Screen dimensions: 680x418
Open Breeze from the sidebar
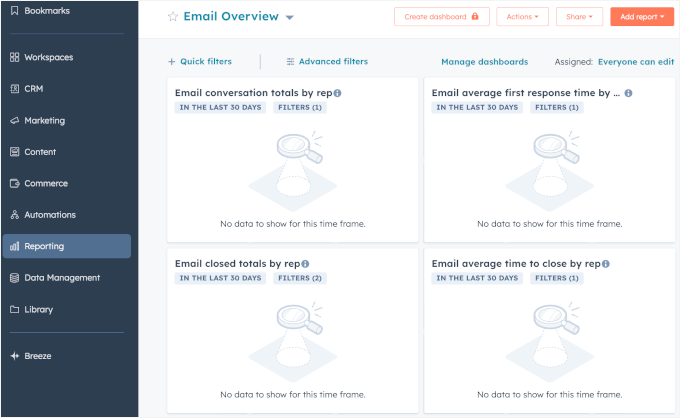click(x=38, y=356)
